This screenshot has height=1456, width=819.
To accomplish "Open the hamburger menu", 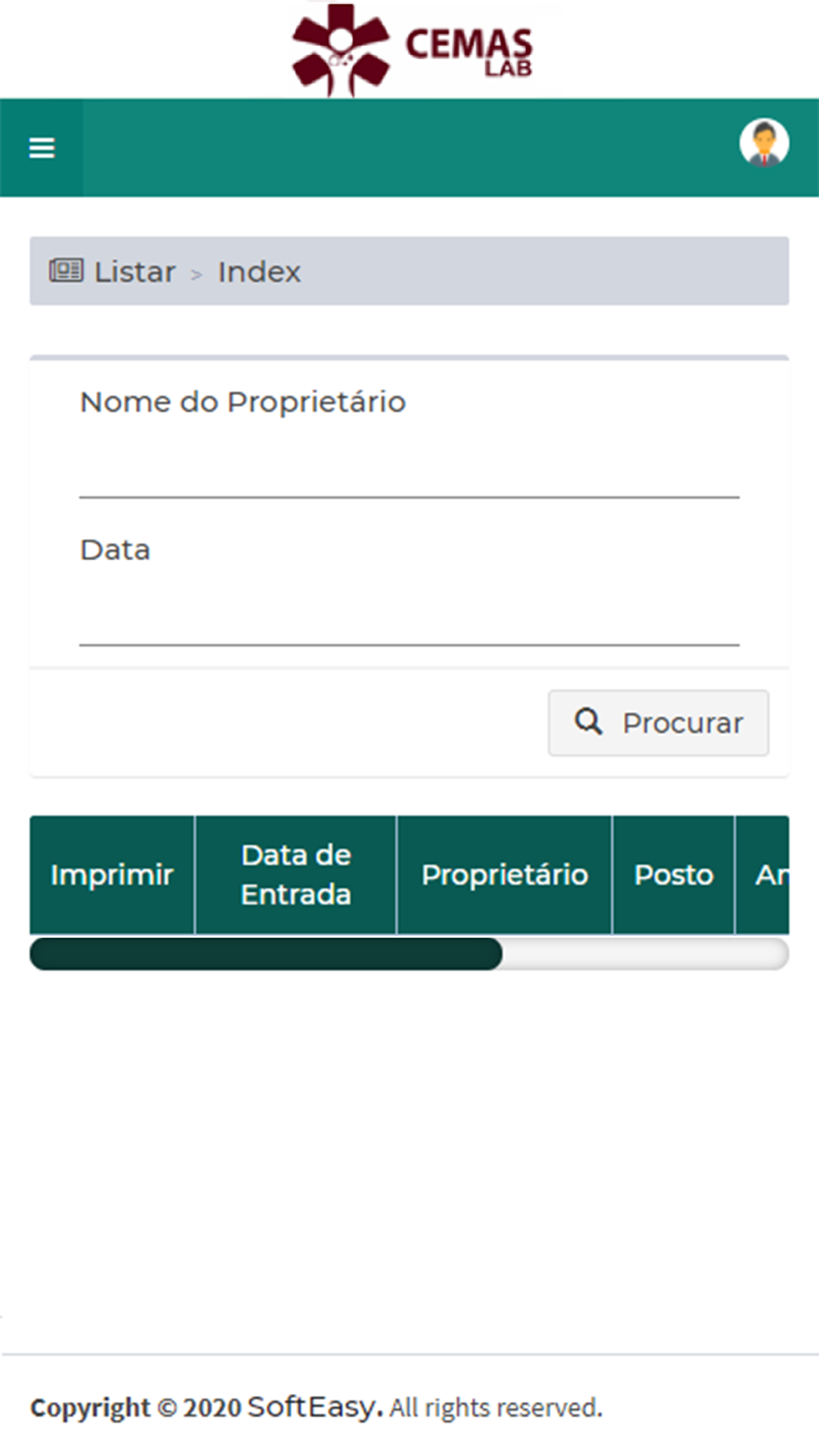I will pyautogui.click(x=42, y=148).
